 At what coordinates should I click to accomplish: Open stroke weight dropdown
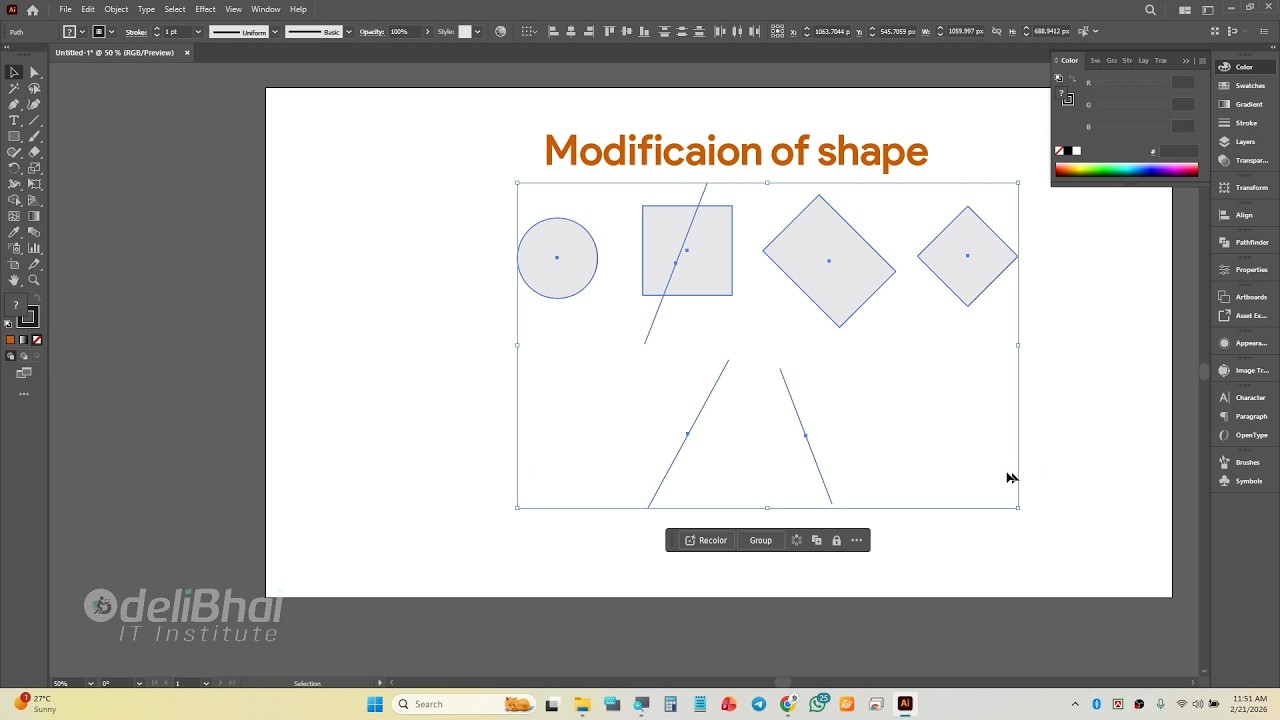(x=198, y=32)
